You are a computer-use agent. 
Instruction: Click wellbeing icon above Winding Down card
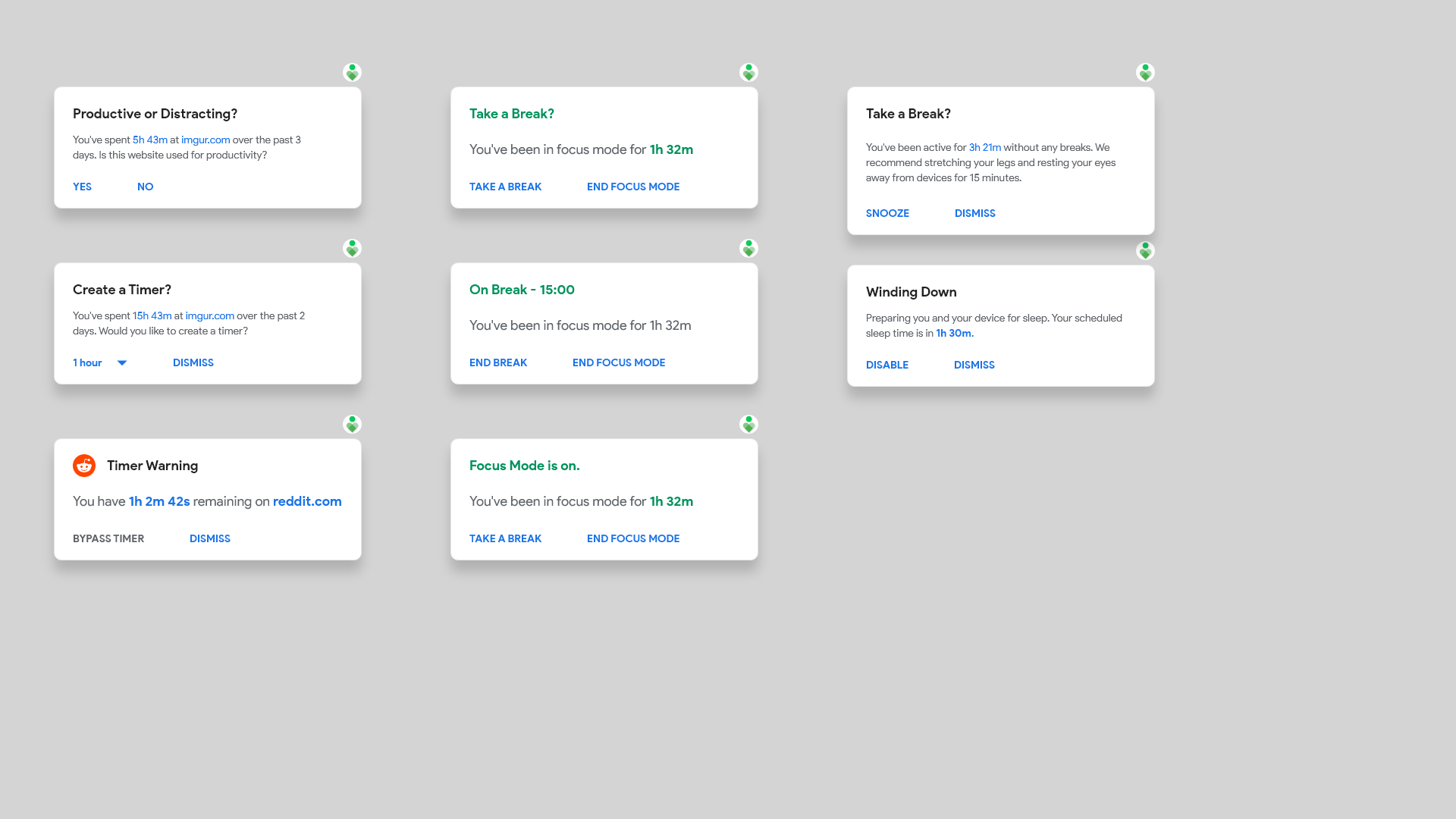tap(1145, 251)
